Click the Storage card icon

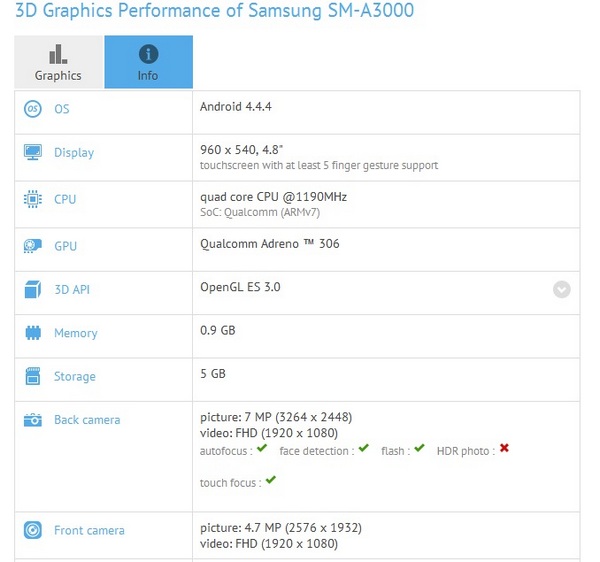33,377
